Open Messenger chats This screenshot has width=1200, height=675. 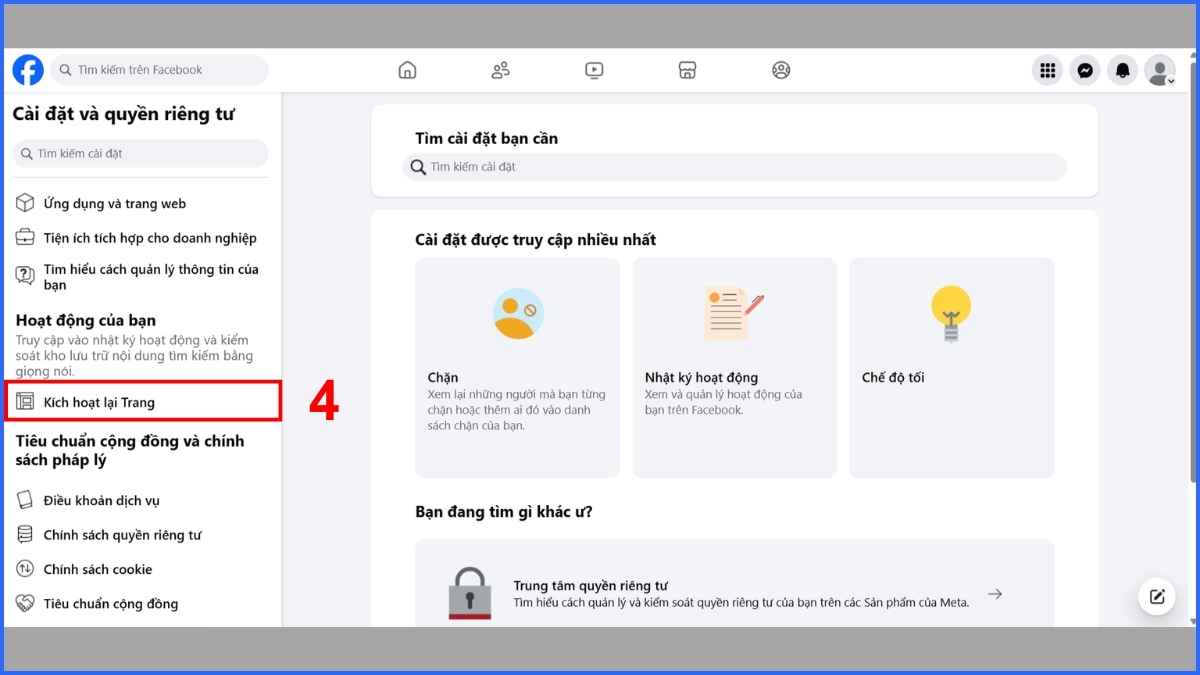click(x=1085, y=70)
